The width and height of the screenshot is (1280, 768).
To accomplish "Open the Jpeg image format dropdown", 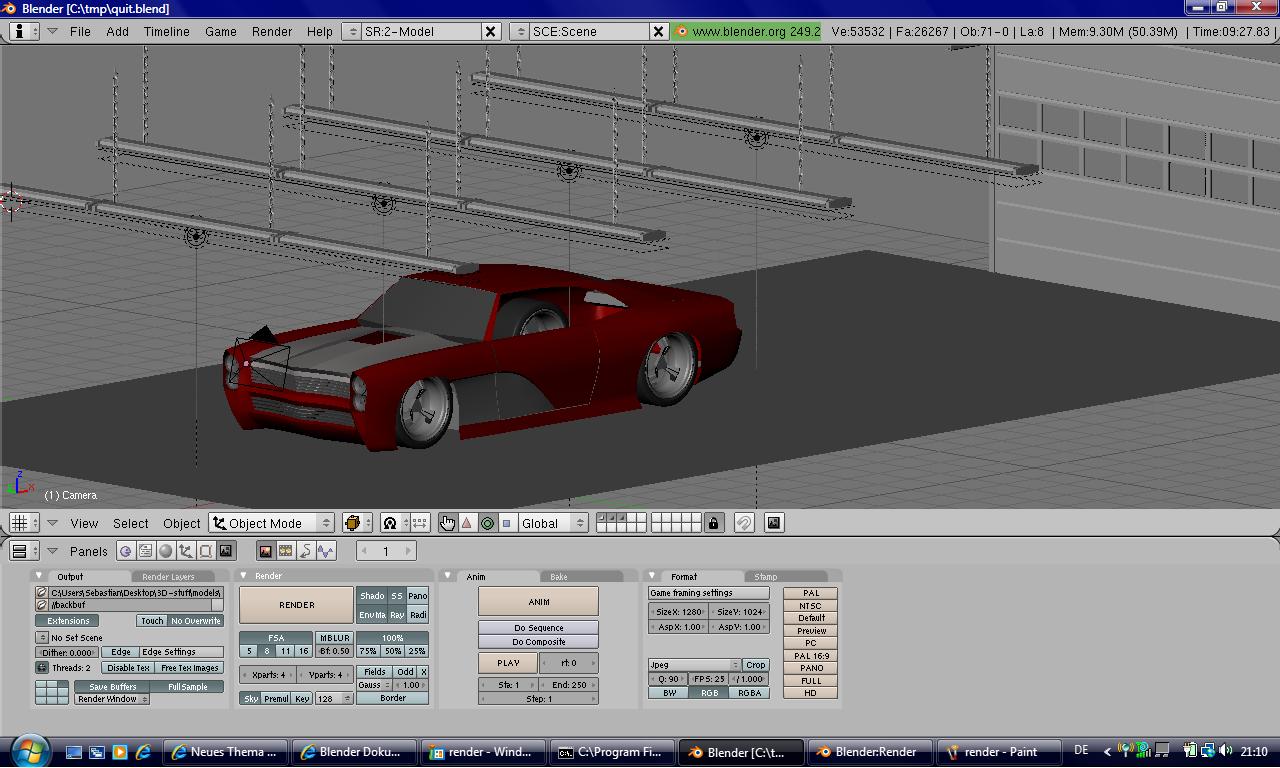I will (694, 665).
